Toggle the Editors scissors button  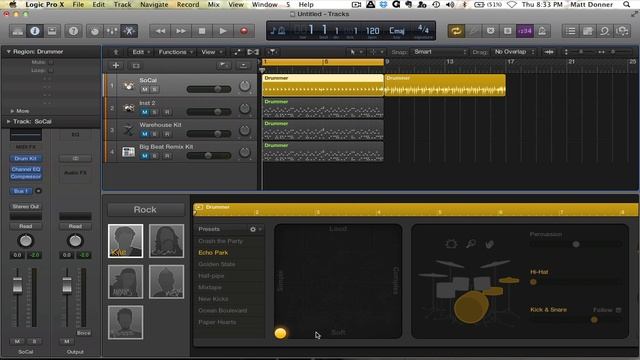point(129,31)
